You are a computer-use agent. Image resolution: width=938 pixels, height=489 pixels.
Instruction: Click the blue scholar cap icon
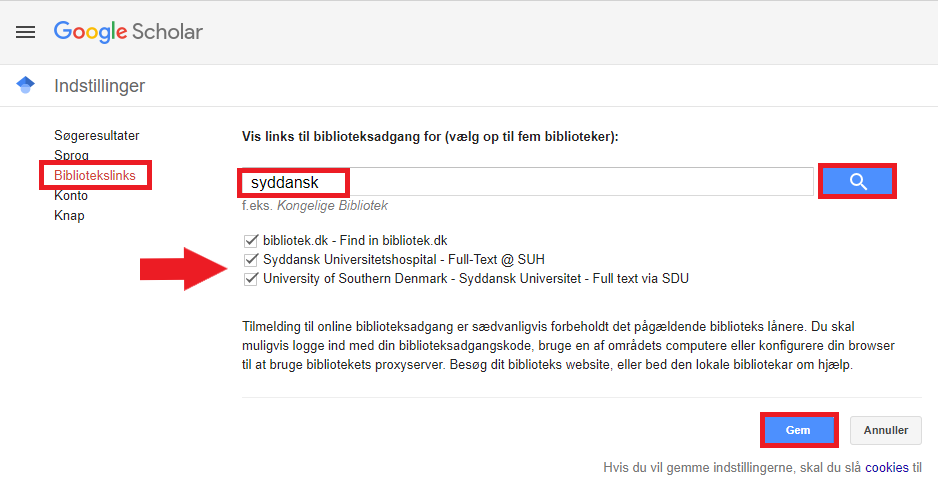coord(25,85)
